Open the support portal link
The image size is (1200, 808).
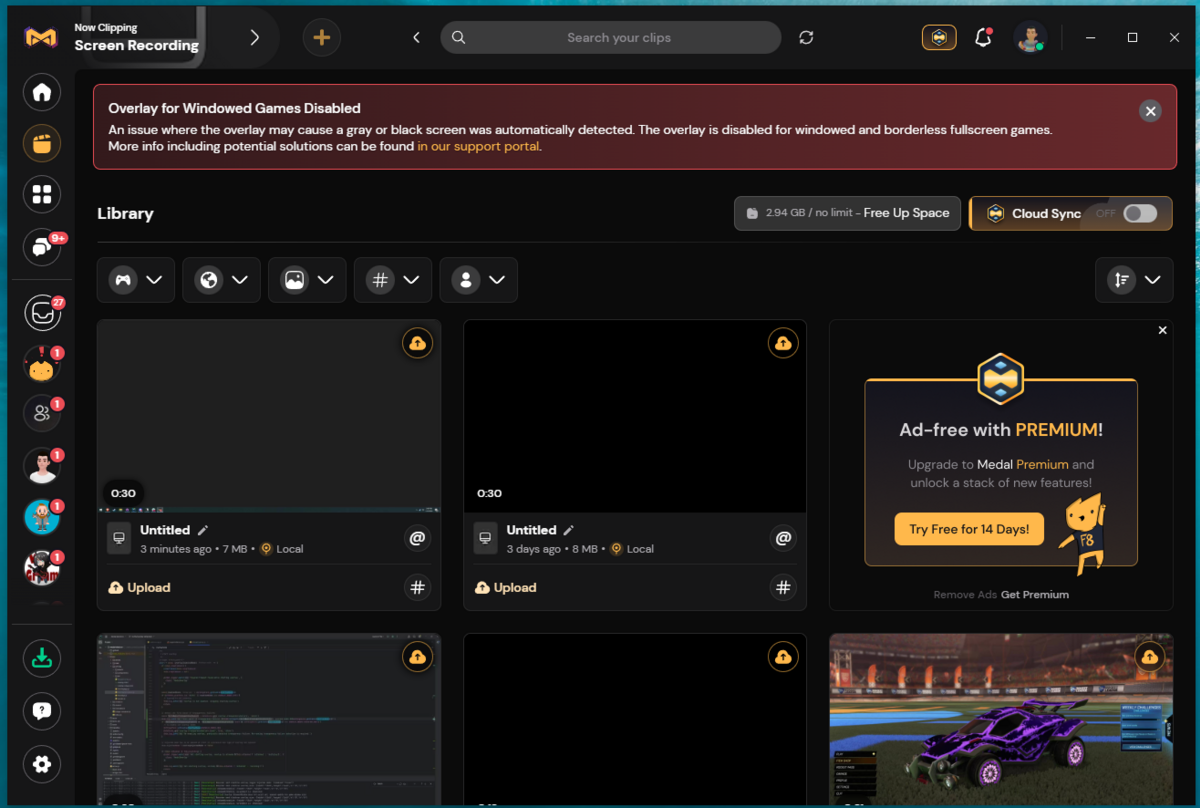coord(478,146)
